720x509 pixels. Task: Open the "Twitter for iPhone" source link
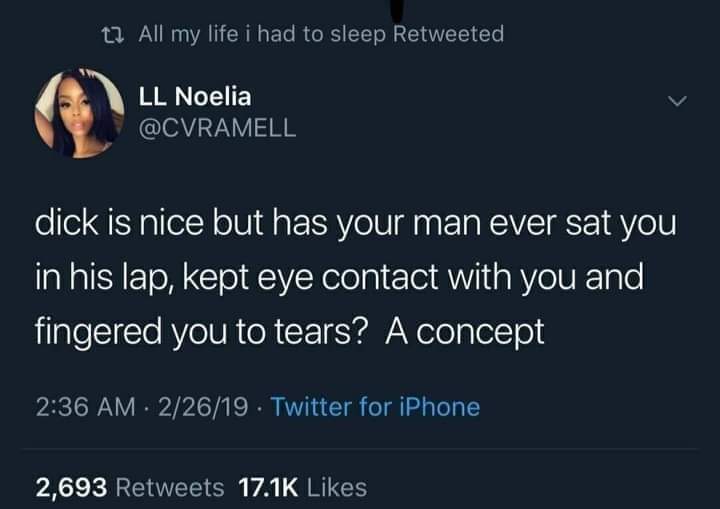[x=375, y=407]
